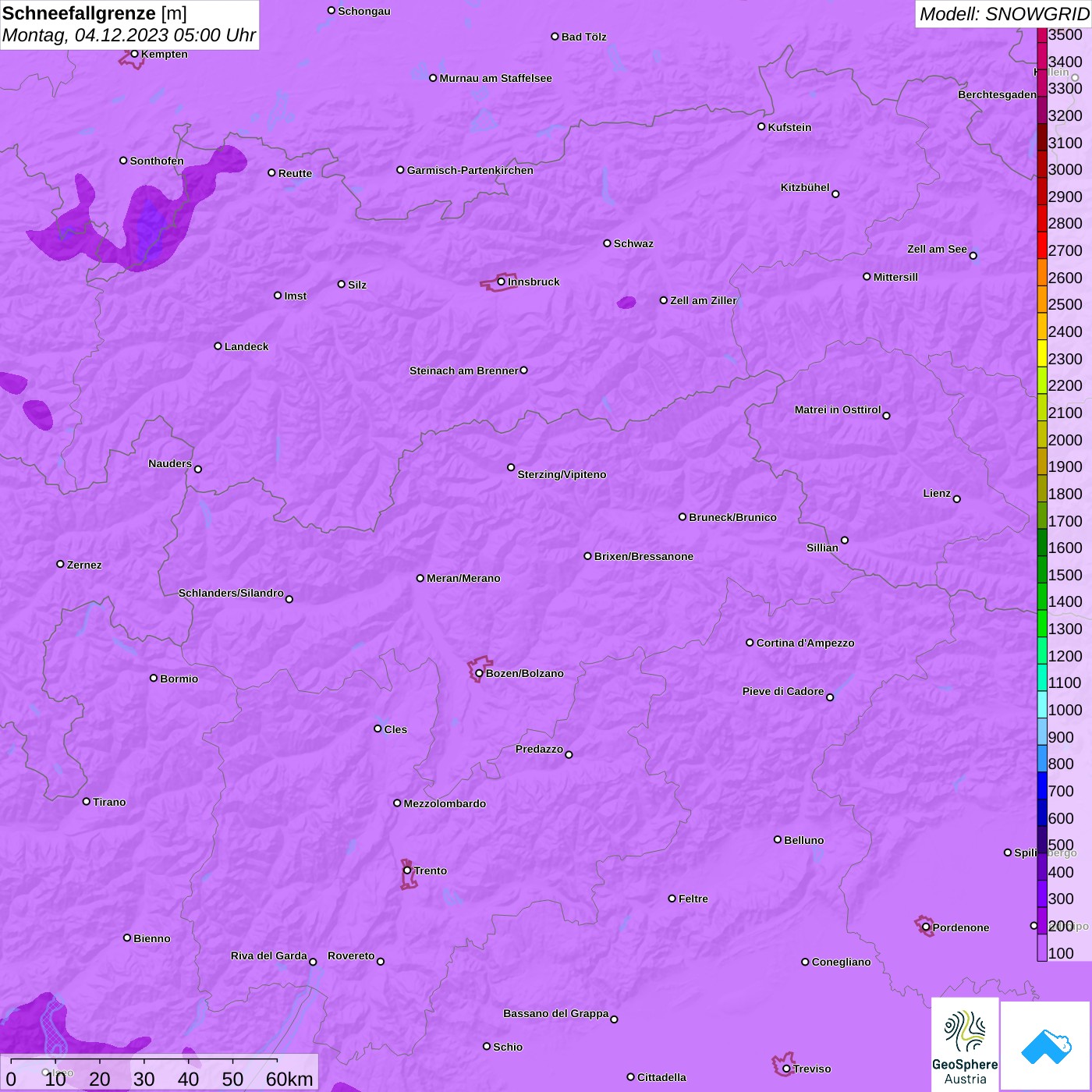This screenshot has width=1092, height=1092.
Task: Click the date Montag, 04.12.2023 05:00 Uhr
Action: (x=129, y=35)
